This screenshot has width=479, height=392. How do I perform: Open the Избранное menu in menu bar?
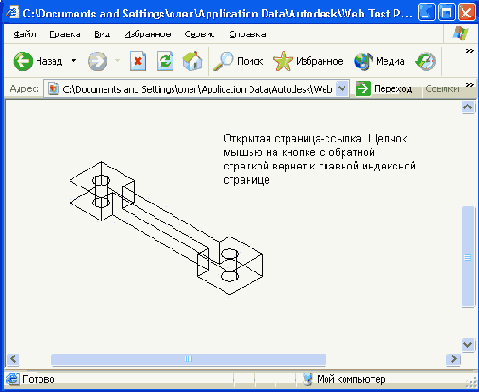click(148, 34)
